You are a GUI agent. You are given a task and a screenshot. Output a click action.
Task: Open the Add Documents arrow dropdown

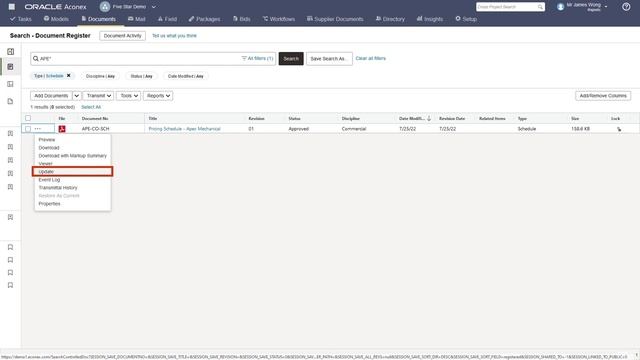[x=77, y=96]
